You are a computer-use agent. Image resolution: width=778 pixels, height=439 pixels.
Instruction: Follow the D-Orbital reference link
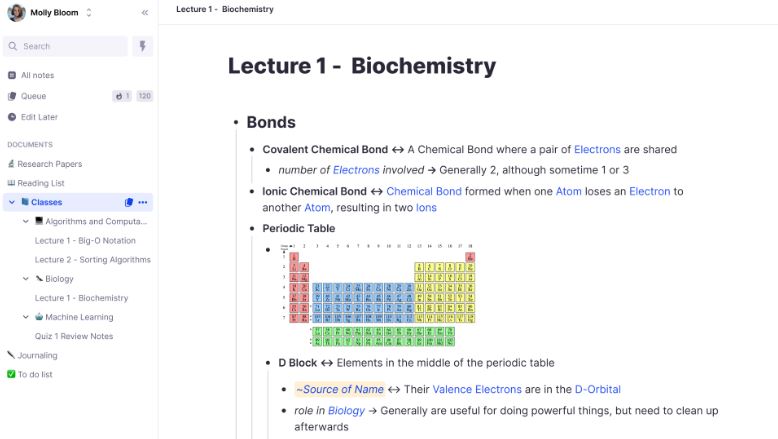tap(597, 389)
